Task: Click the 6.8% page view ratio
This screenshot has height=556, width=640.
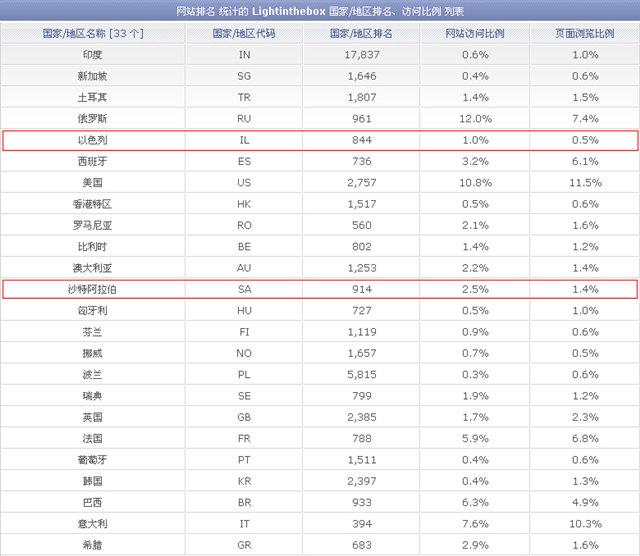Action: [x=585, y=438]
